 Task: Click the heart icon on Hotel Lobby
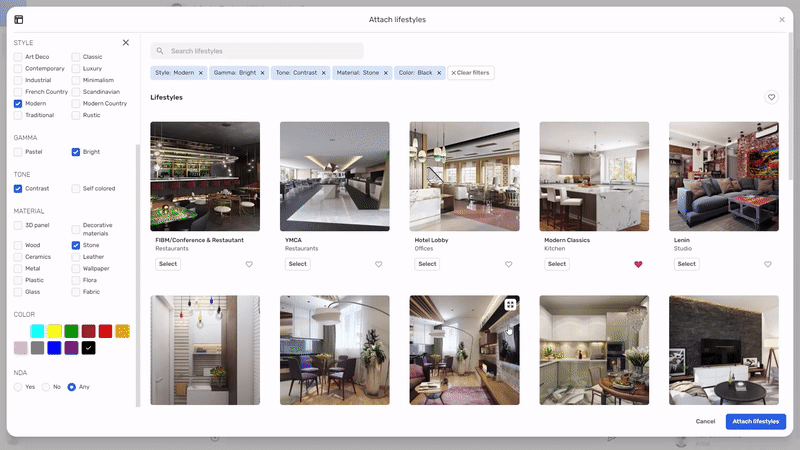click(x=508, y=264)
